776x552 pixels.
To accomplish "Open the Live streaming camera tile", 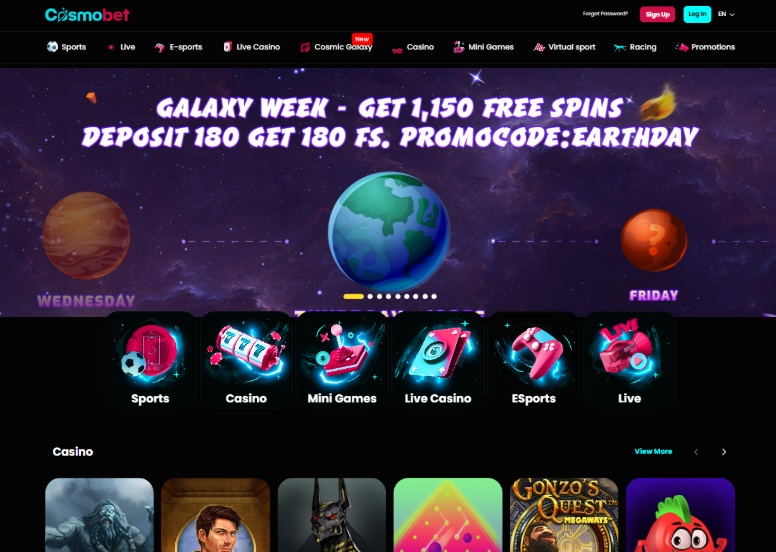I will tap(630, 360).
